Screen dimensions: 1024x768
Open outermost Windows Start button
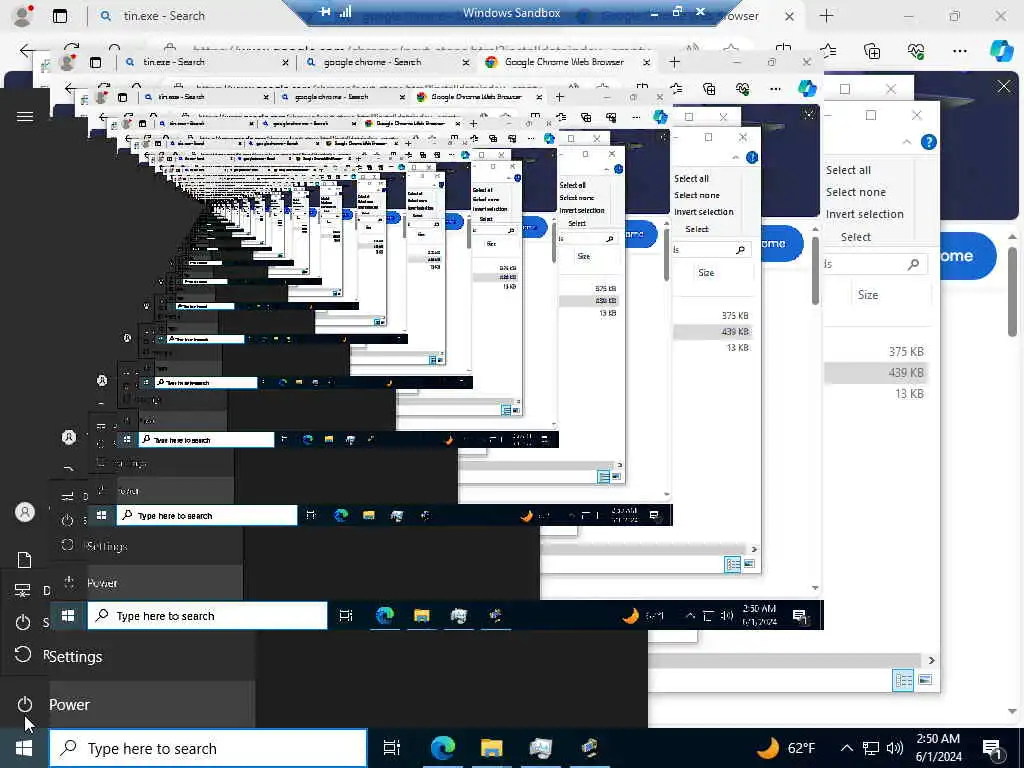tap(24, 748)
